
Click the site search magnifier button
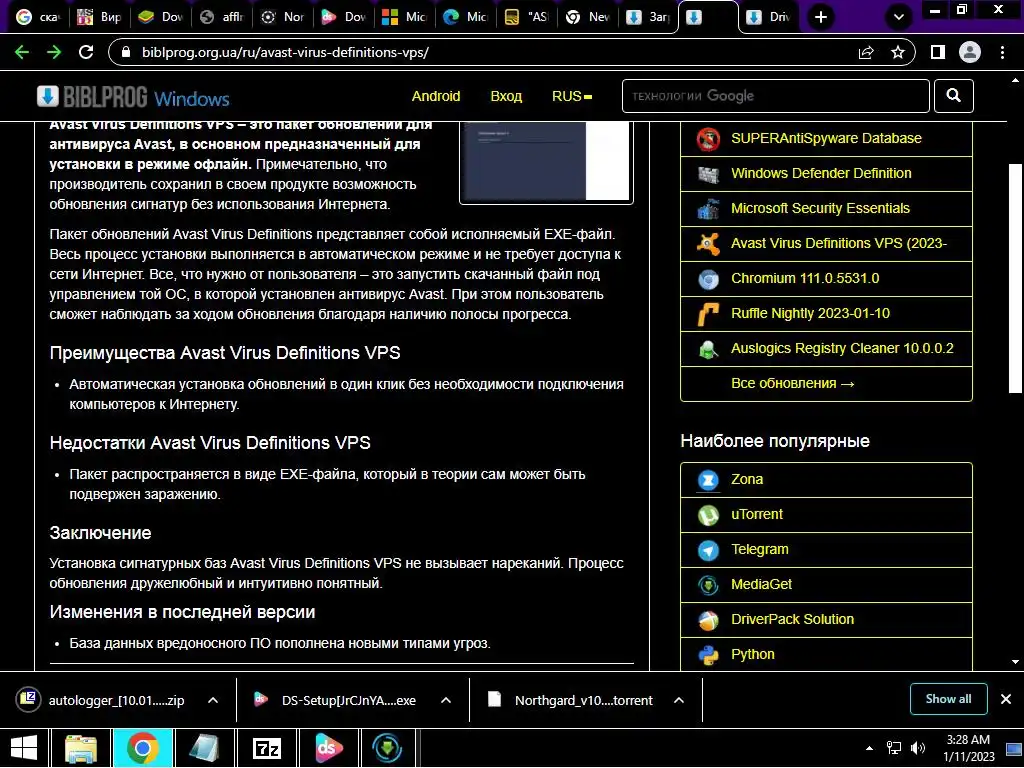953,96
